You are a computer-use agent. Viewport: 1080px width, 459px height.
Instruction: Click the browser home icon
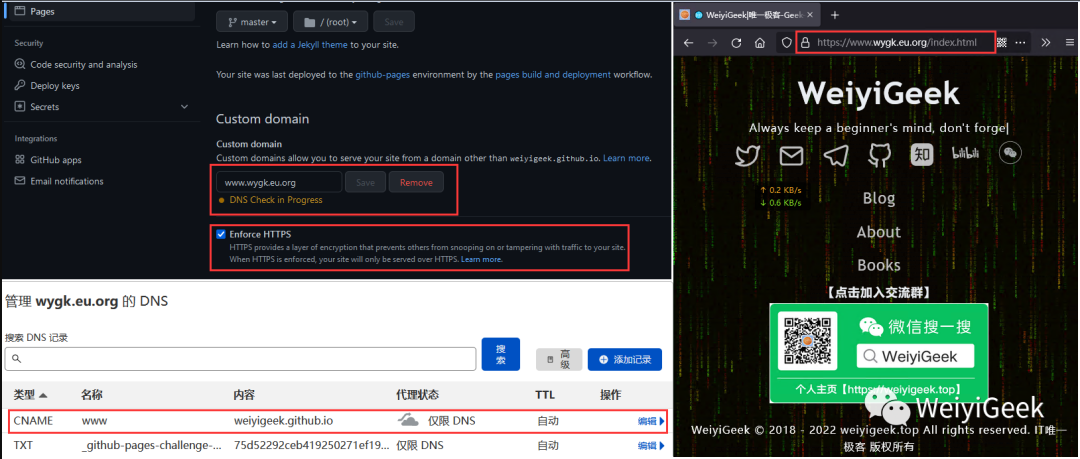(760, 43)
